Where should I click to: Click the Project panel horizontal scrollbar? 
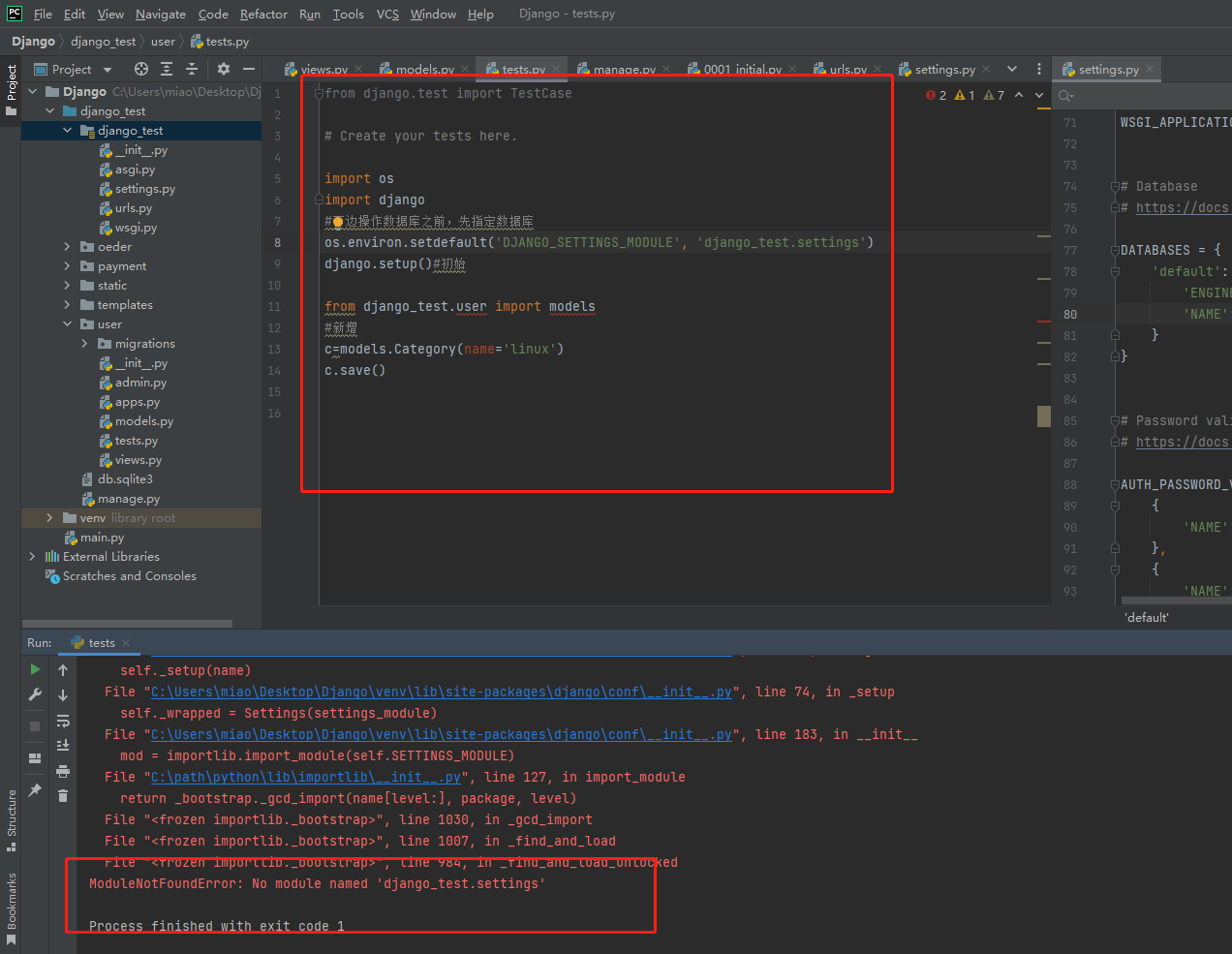pos(127,624)
